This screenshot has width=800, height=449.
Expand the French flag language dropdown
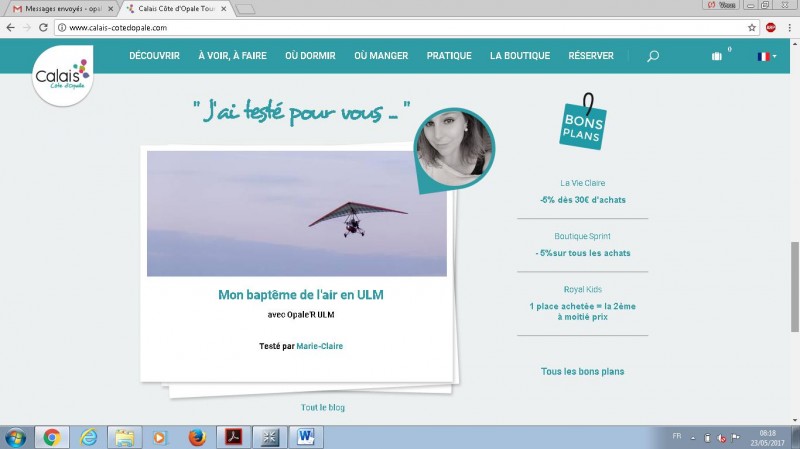(766, 56)
